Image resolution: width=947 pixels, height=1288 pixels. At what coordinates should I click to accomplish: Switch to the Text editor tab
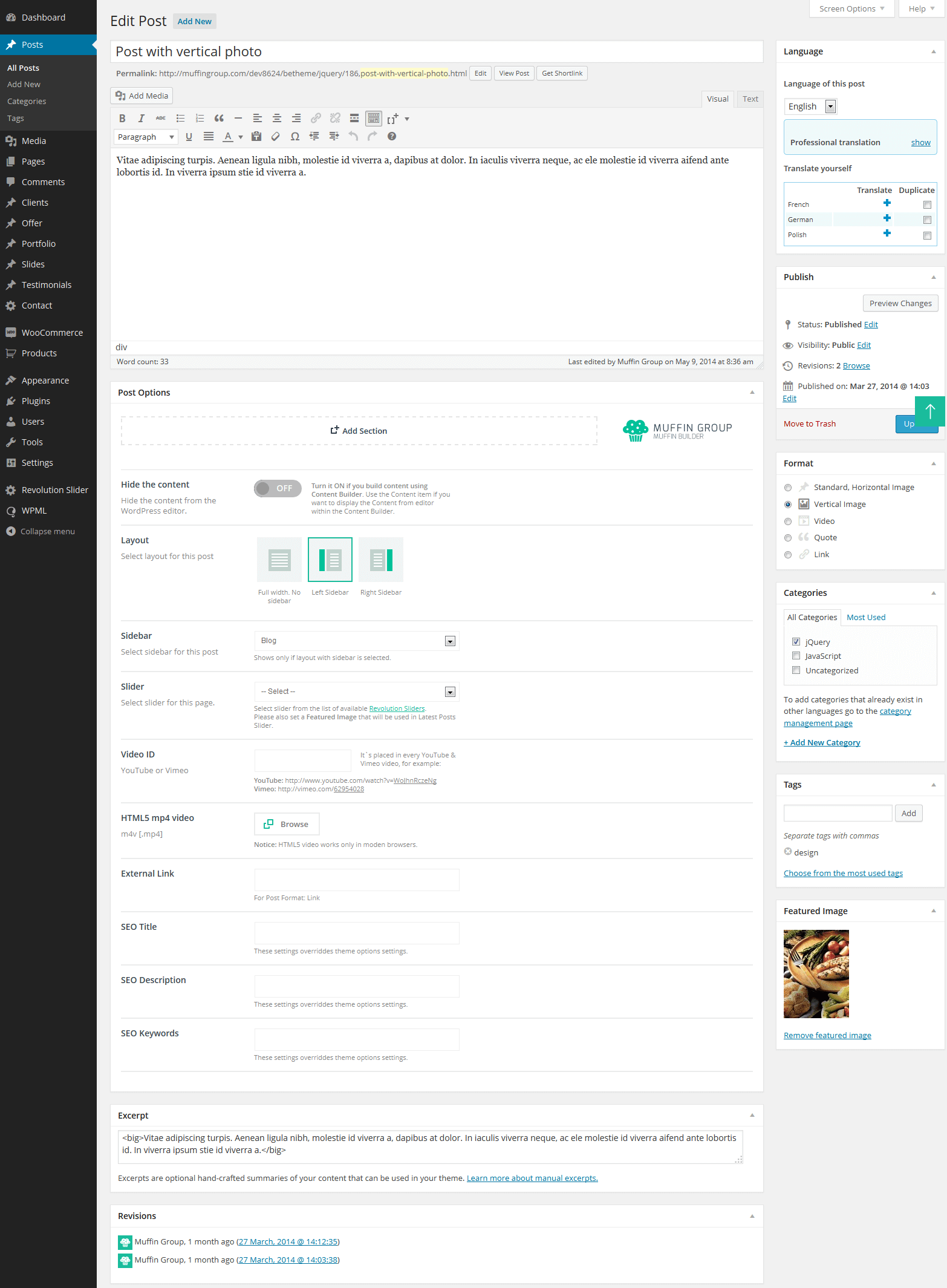point(750,99)
